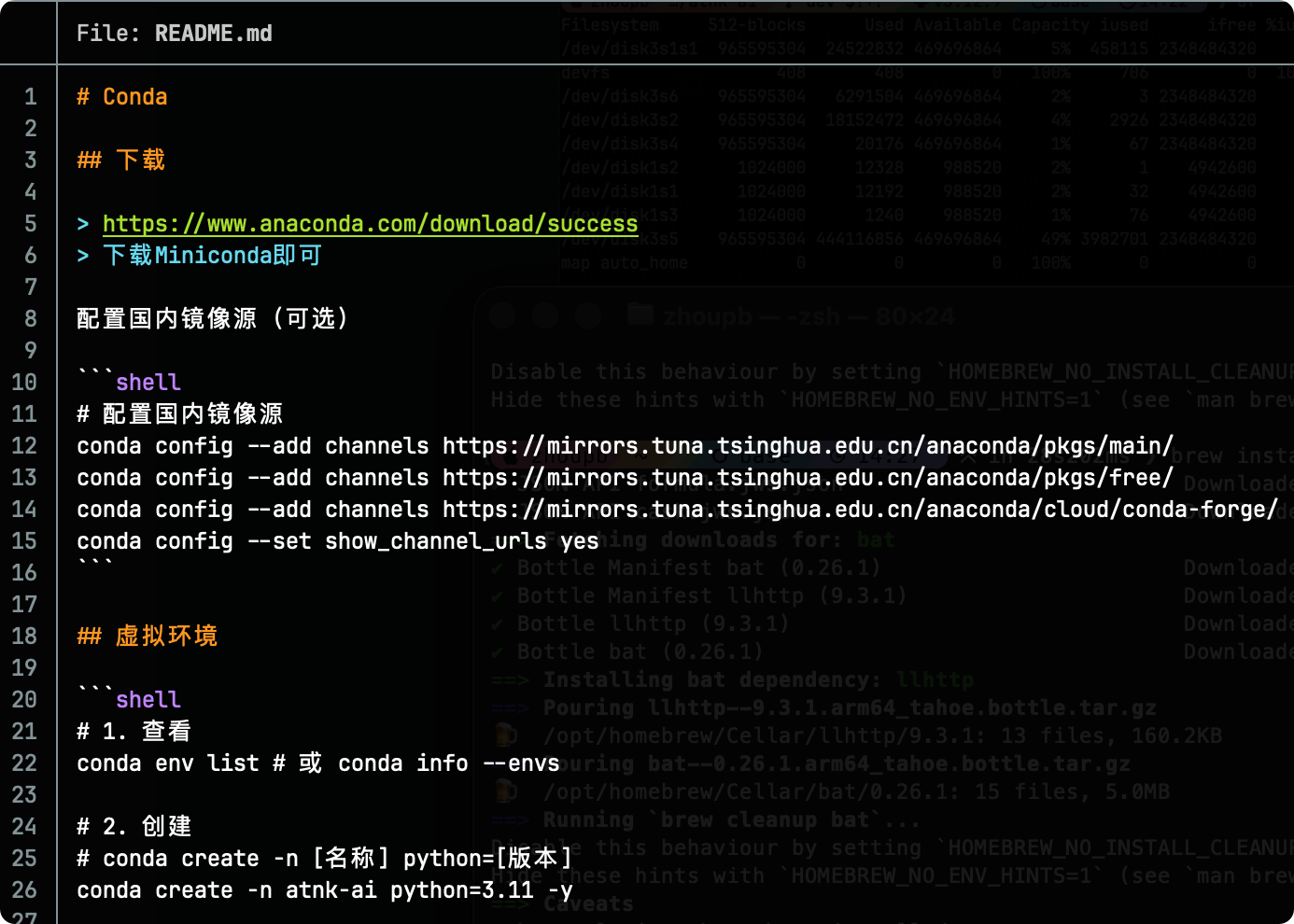This screenshot has height=924, width=1294.
Task: Click the '# Conda' top-level heading
Action: click(x=122, y=97)
